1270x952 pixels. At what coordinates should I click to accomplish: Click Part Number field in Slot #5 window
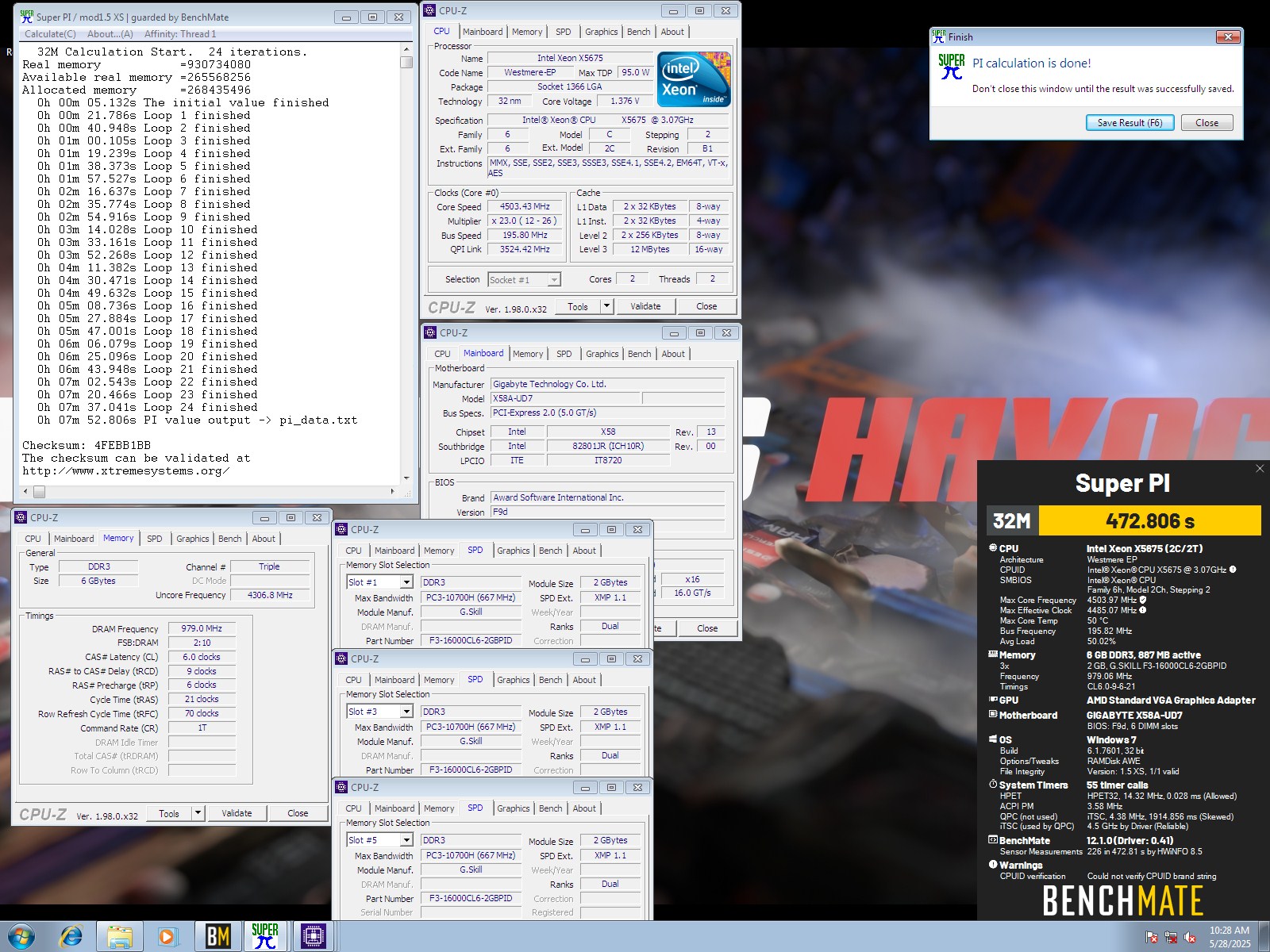click(x=471, y=899)
